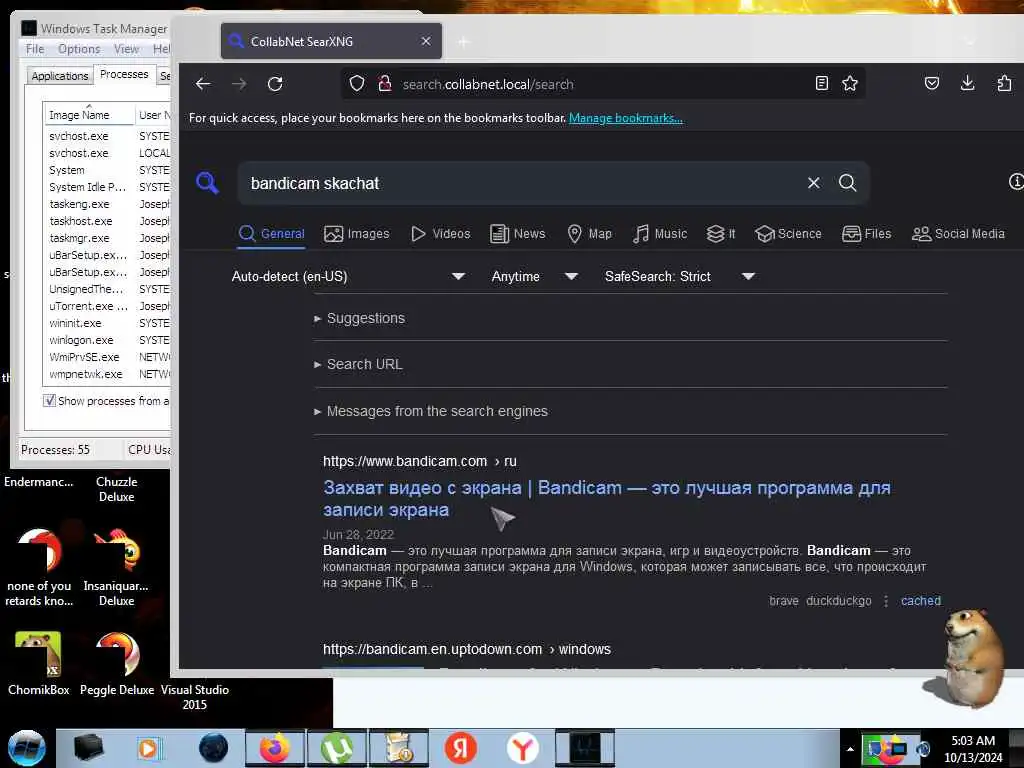
Task: Select the Social Media search category
Action: [958, 234]
